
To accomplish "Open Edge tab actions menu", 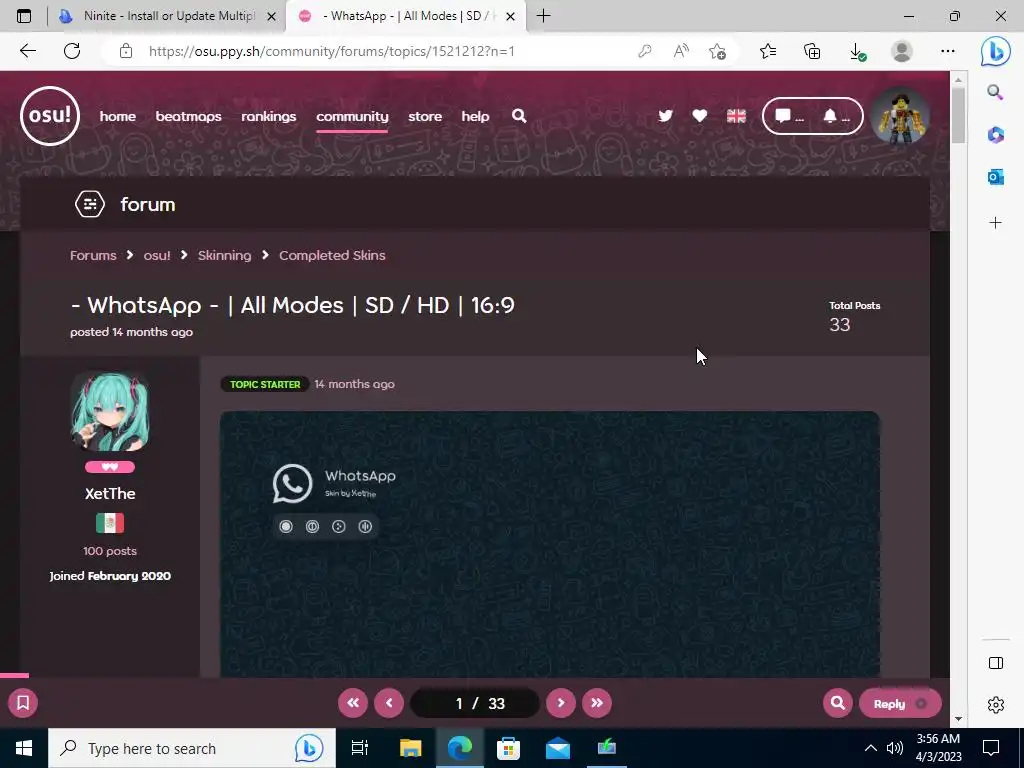I will pos(24,16).
